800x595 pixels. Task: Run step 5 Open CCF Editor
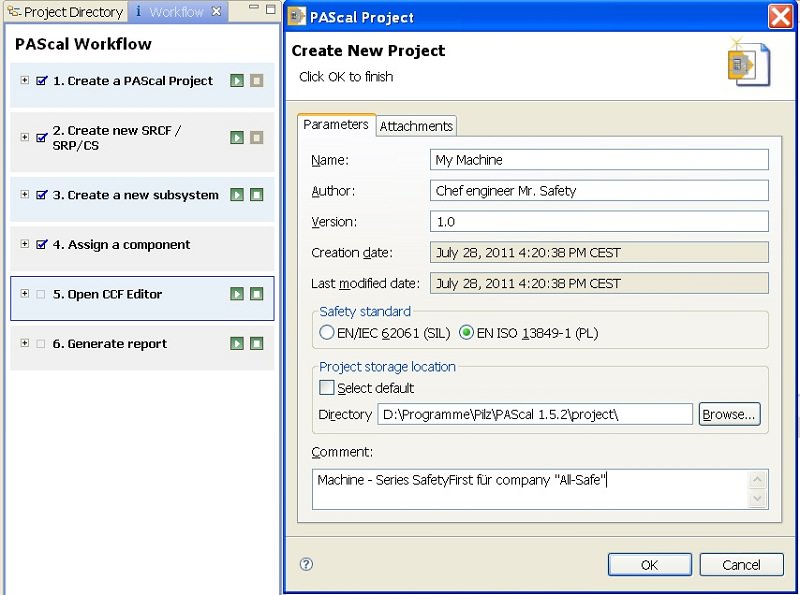237,293
